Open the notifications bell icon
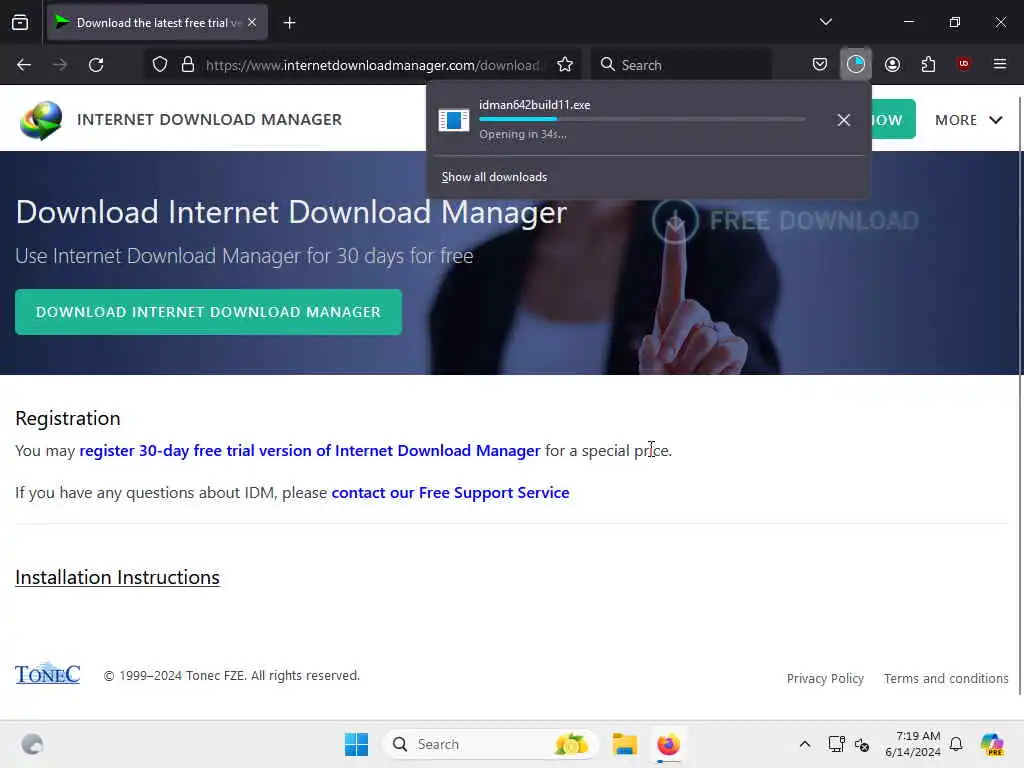1024x768 pixels. [x=956, y=744]
